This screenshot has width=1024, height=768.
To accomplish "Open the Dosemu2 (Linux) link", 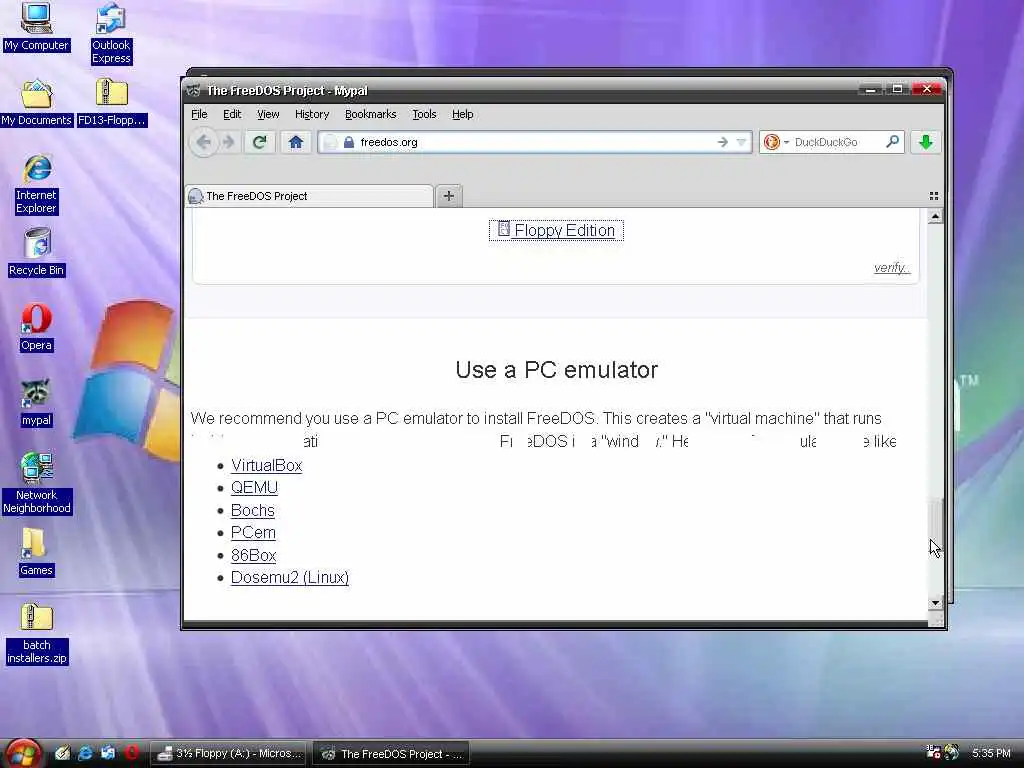I will pyautogui.click(x=290, y=578).
